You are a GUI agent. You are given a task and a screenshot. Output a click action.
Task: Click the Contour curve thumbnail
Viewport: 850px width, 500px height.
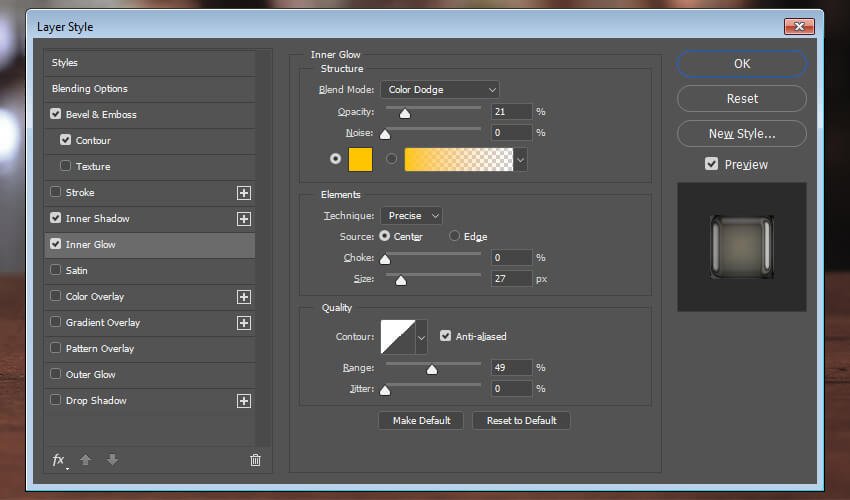pos(398,337)
